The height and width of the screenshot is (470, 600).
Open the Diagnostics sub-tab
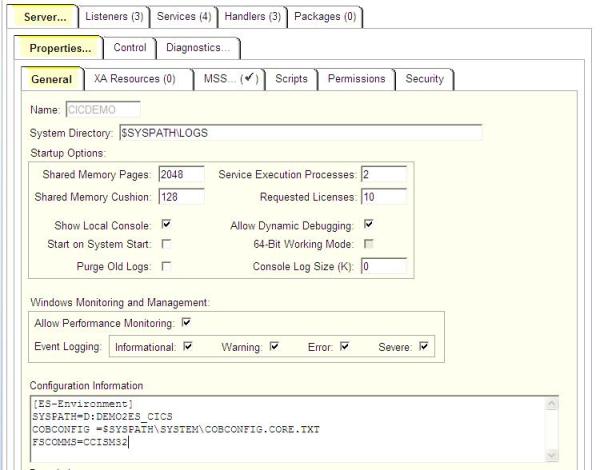point(198,48)
